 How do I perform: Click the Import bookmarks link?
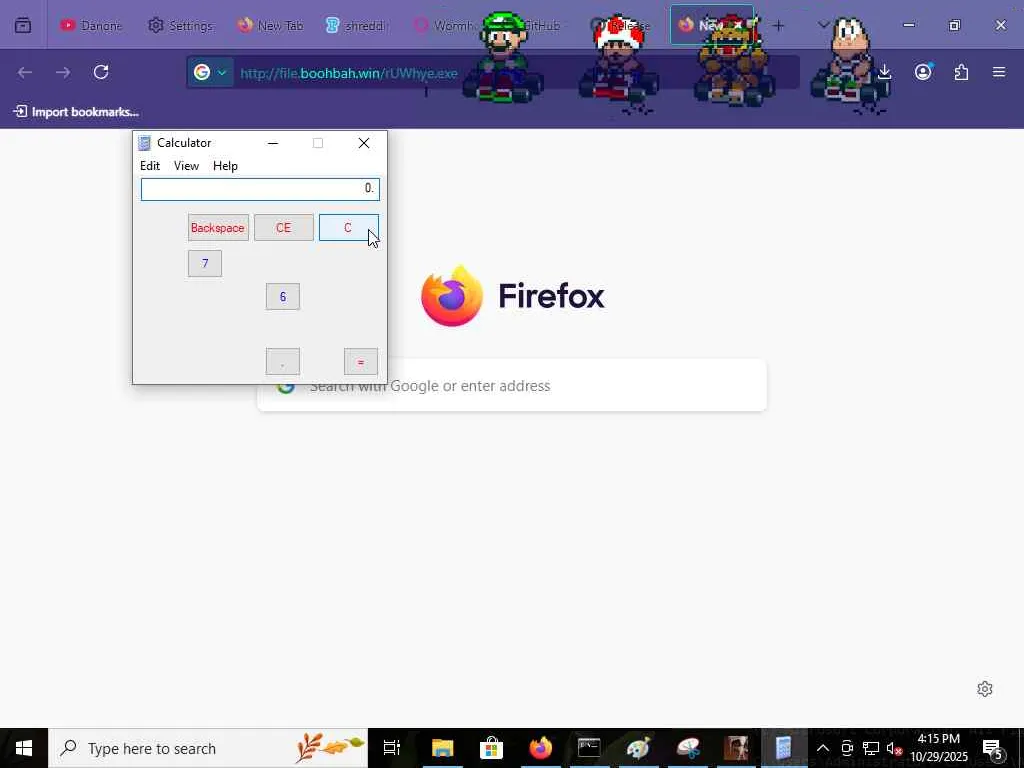click(x=77, y=112)
